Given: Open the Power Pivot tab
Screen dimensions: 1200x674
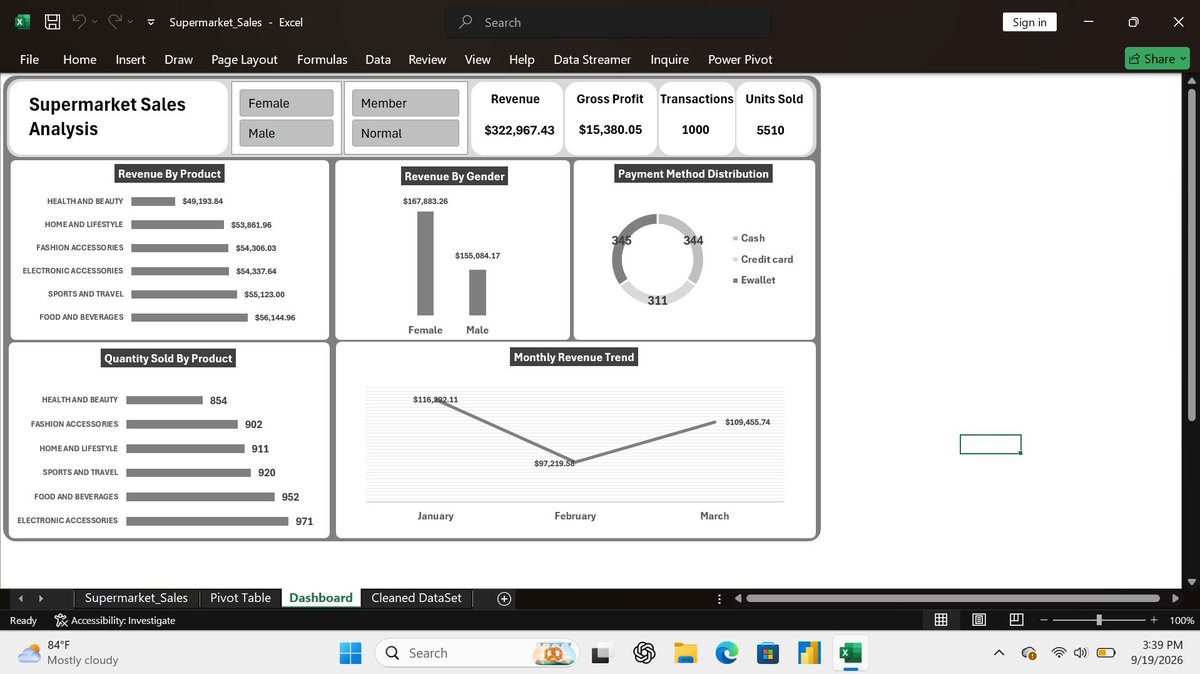Looking at the screenshot, I should pos(740,59).
